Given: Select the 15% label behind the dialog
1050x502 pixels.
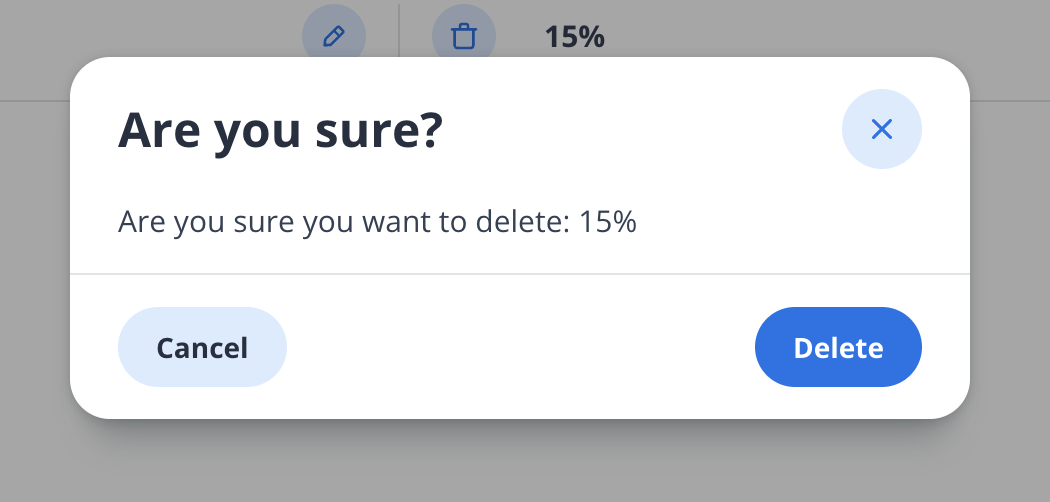Looking at the screenshot, I should [x=574, y=37].
